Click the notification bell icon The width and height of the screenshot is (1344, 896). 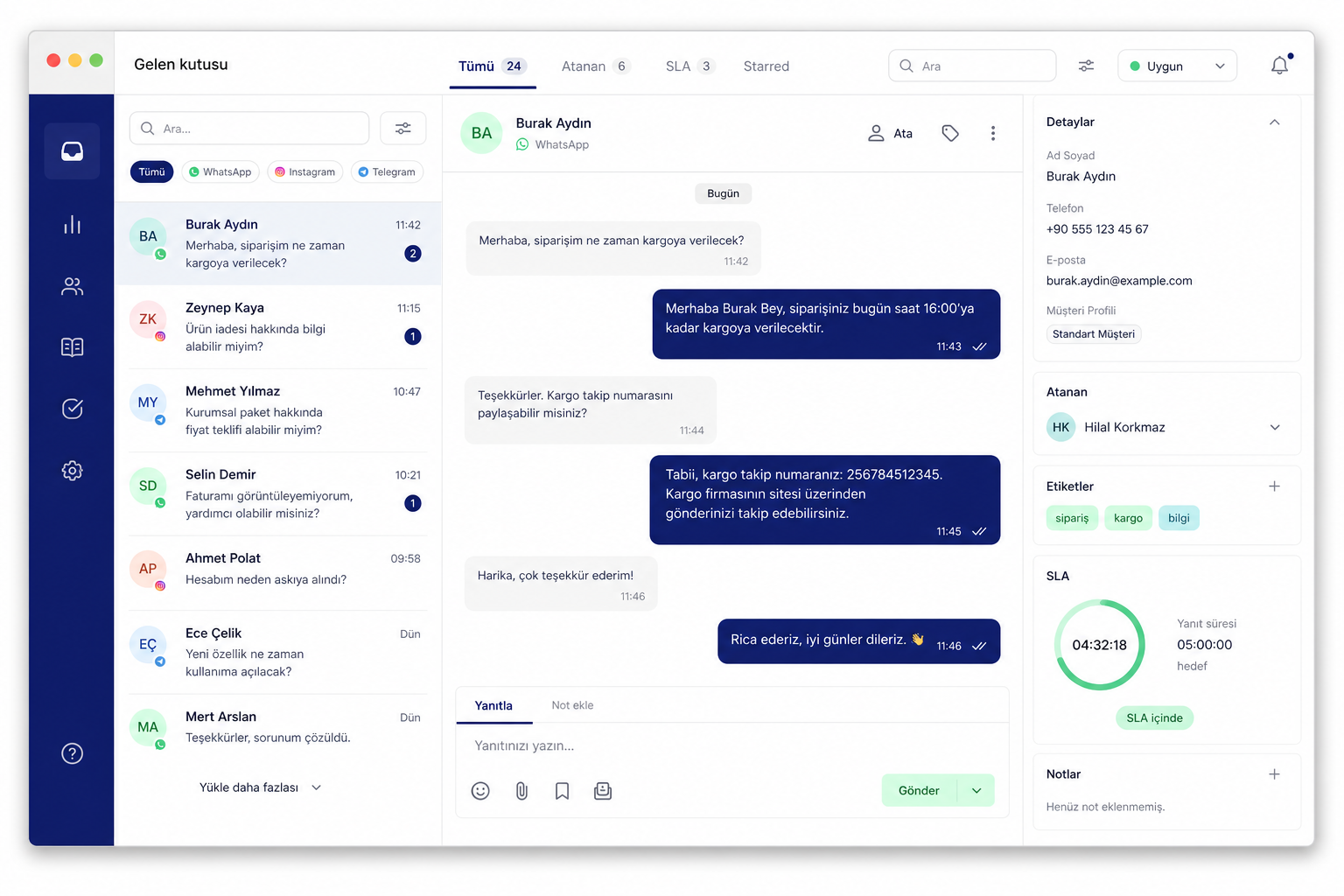[x=1279, y=66]
